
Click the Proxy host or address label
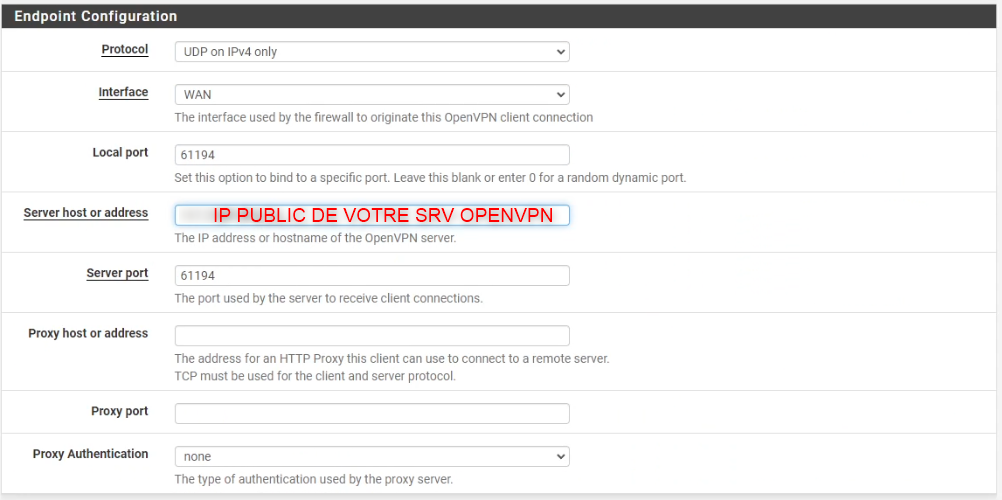(88, 333)
